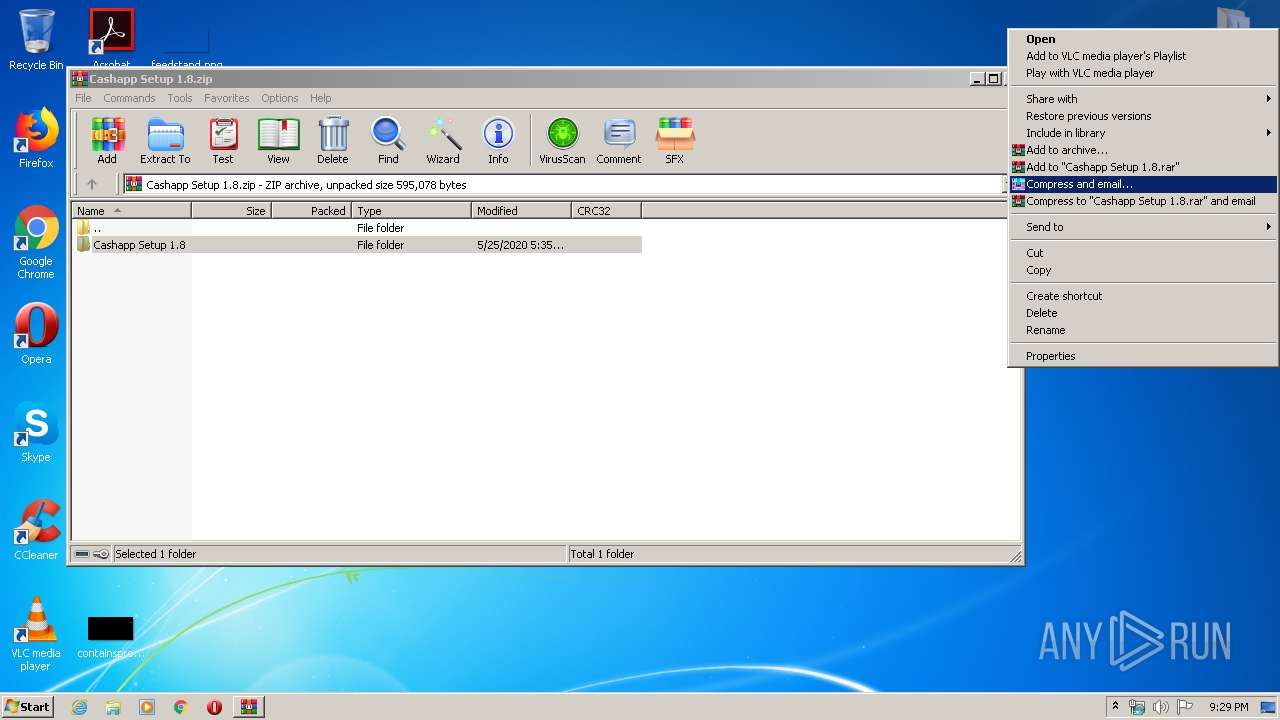Screen dimensions: 1280x720
Task: Switch to WinRAR taskbar button
Action: 248,707
